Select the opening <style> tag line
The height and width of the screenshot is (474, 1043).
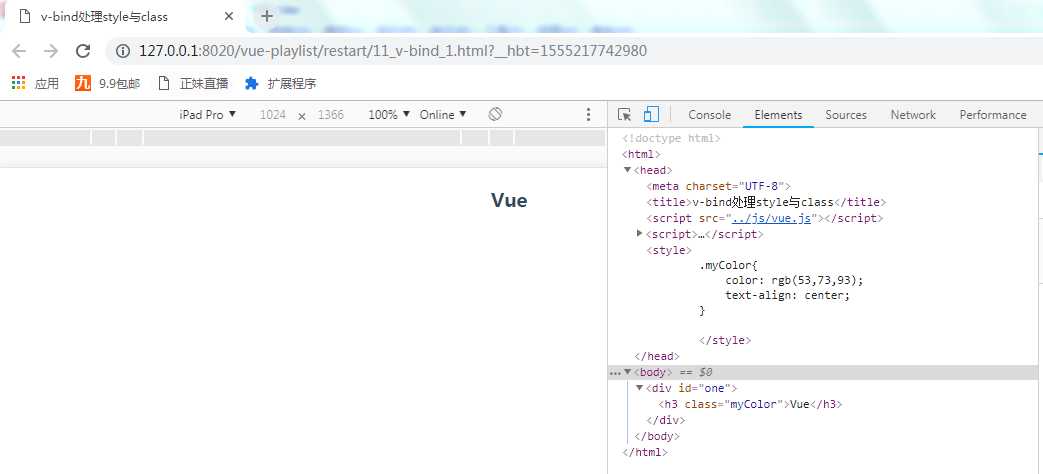pyautogui.click(x=669, y=250)
